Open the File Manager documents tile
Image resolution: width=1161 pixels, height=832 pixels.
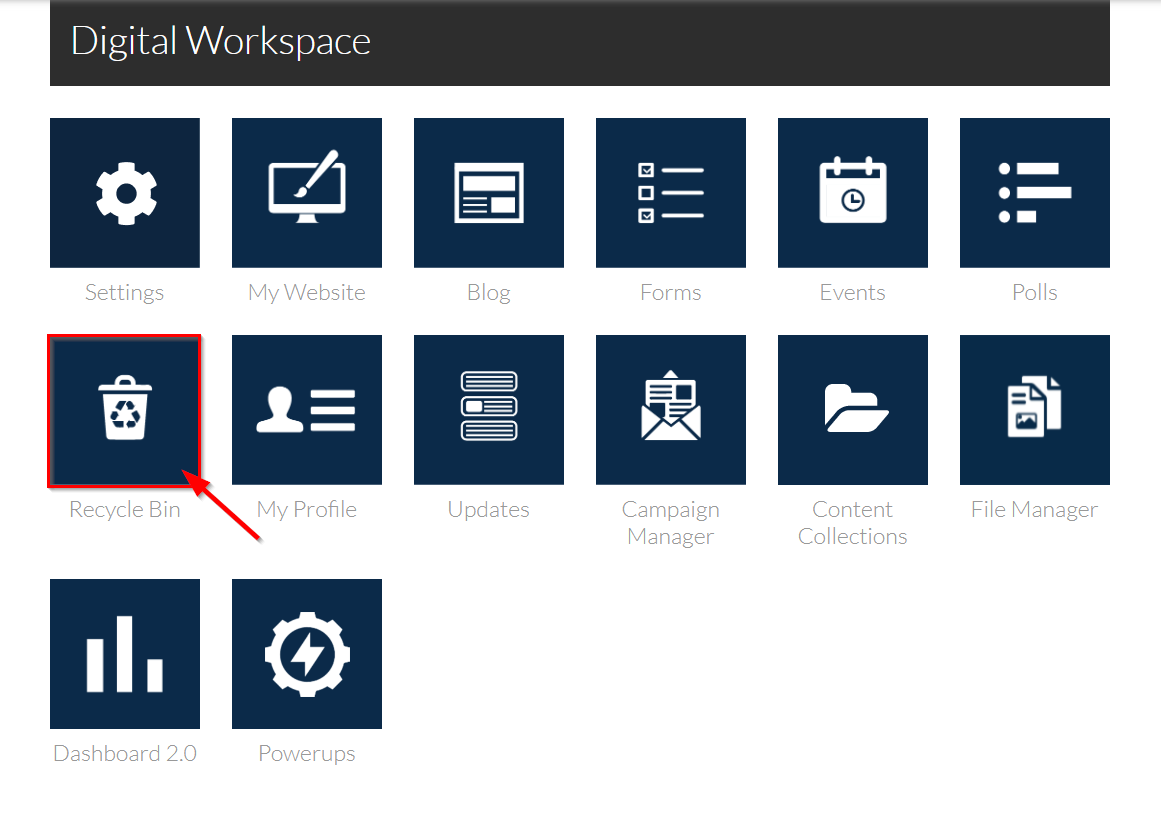(x=1034, y=410)
